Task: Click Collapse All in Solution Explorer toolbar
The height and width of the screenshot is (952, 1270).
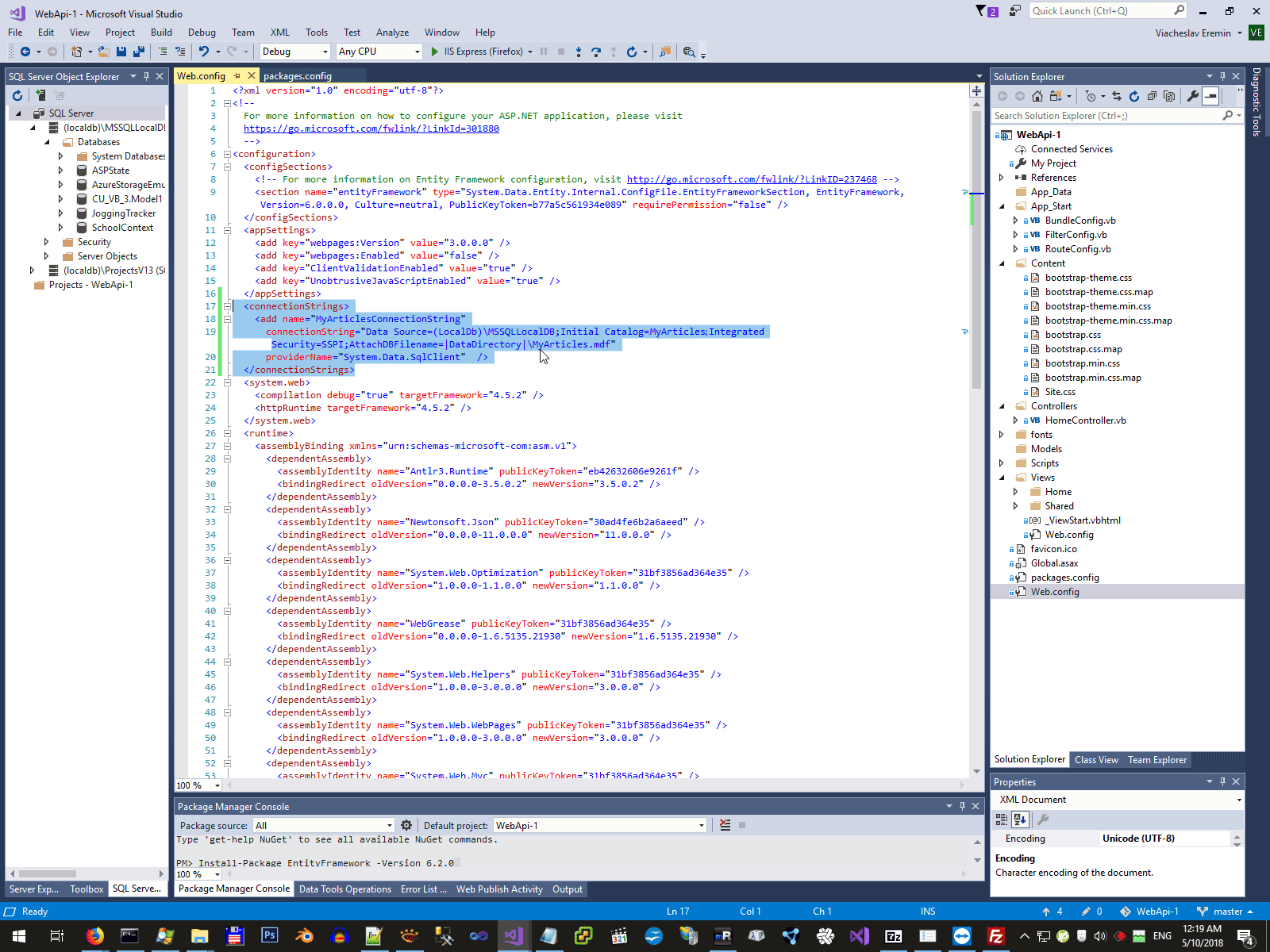Action: point(1152,96)
